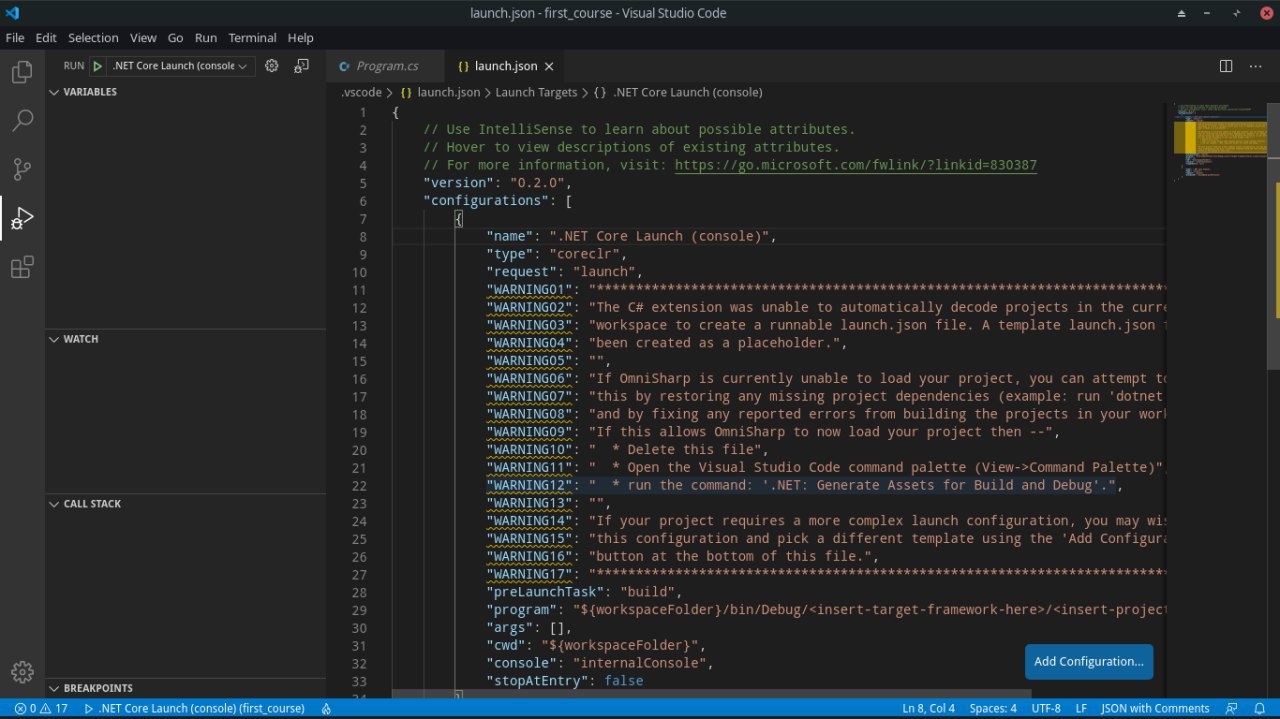Image resolution: width=1280 pixels, height=719 pixels.
Task: Click .vscode in the breadcrumb
Action: point(361,92)
